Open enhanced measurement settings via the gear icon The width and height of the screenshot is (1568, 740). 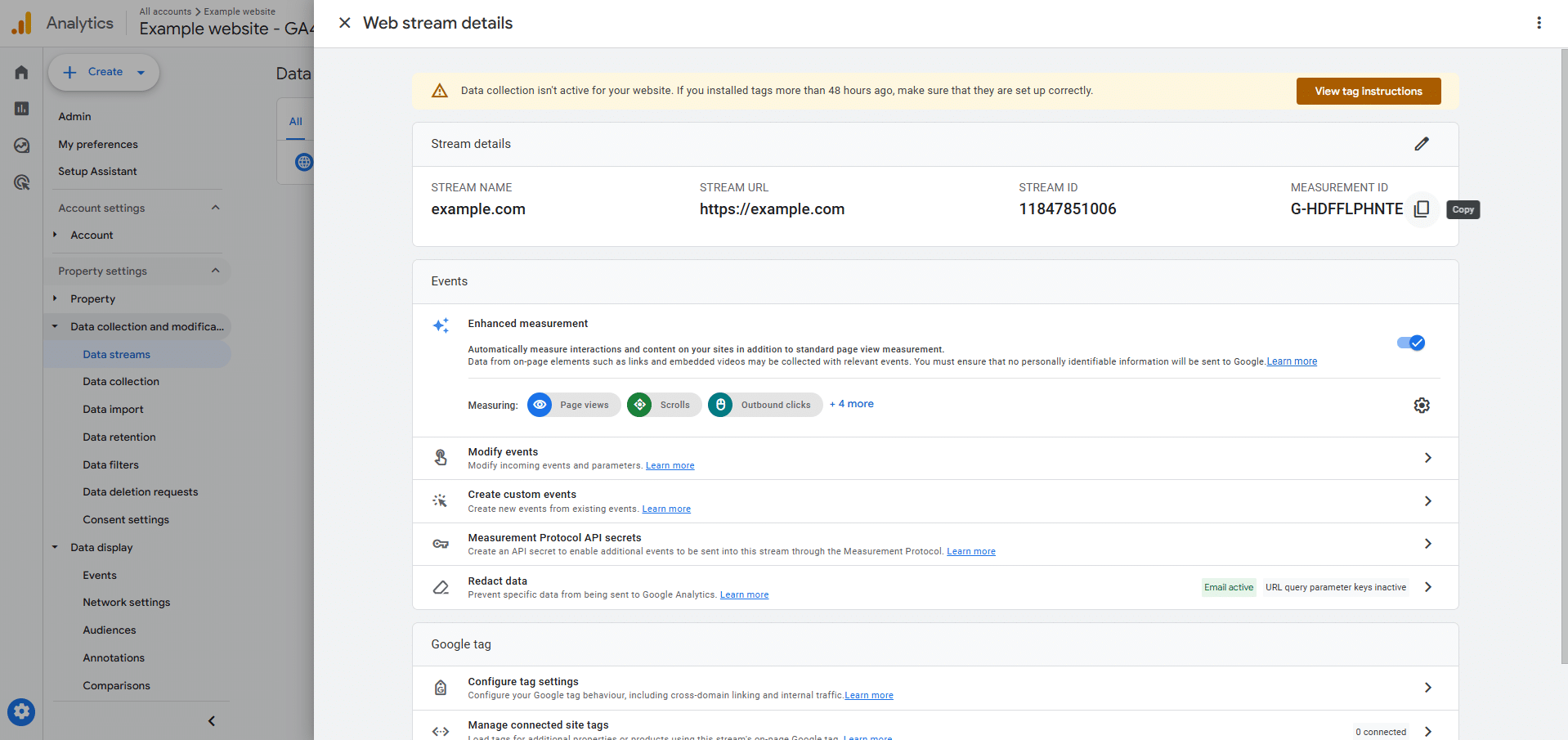tap(1421, 405)
